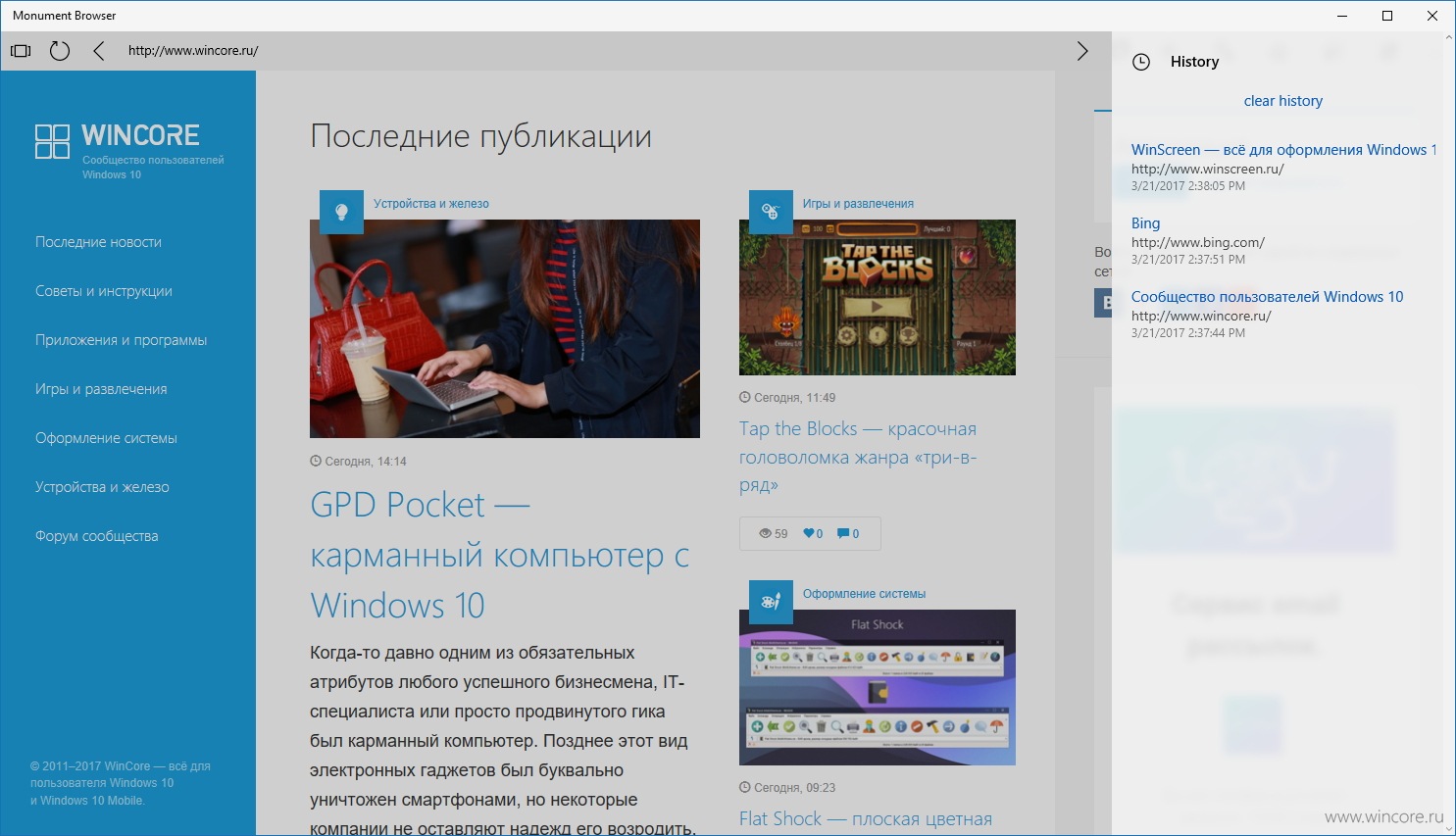Click the heart likes counter
This screenshot has width=1456, height=836.
(814, 534)
